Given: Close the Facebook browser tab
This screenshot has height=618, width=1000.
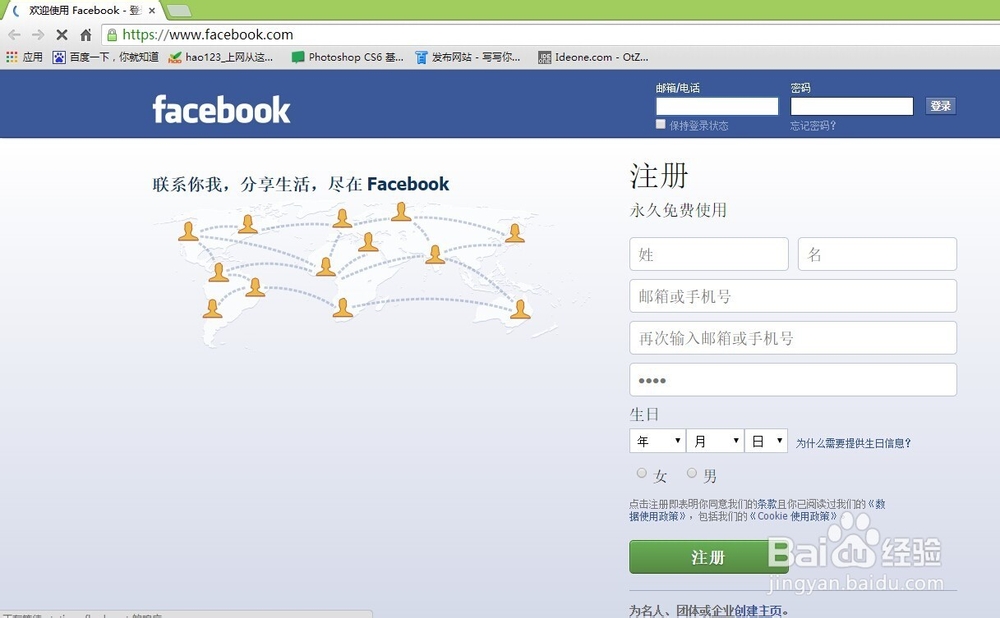Looking at the screenshot, I should click(152, 10).
